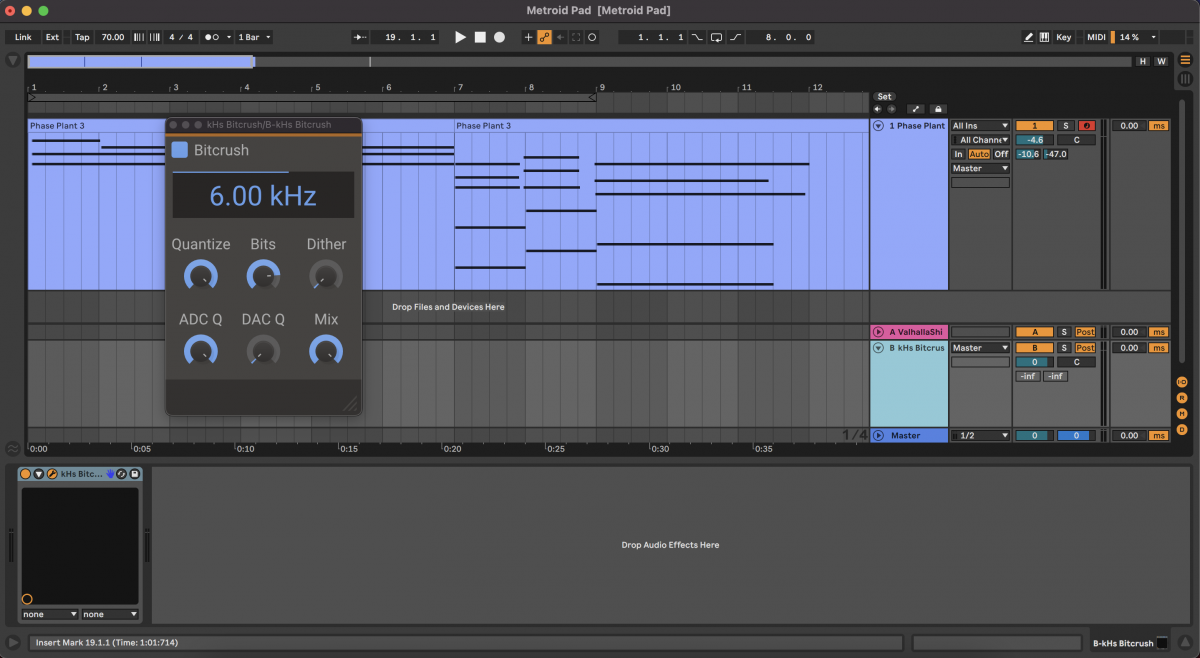Click the Previous Locator arrow
Image resolution: width=1200 pixels, height=658 pixels.
click(878, 109)
